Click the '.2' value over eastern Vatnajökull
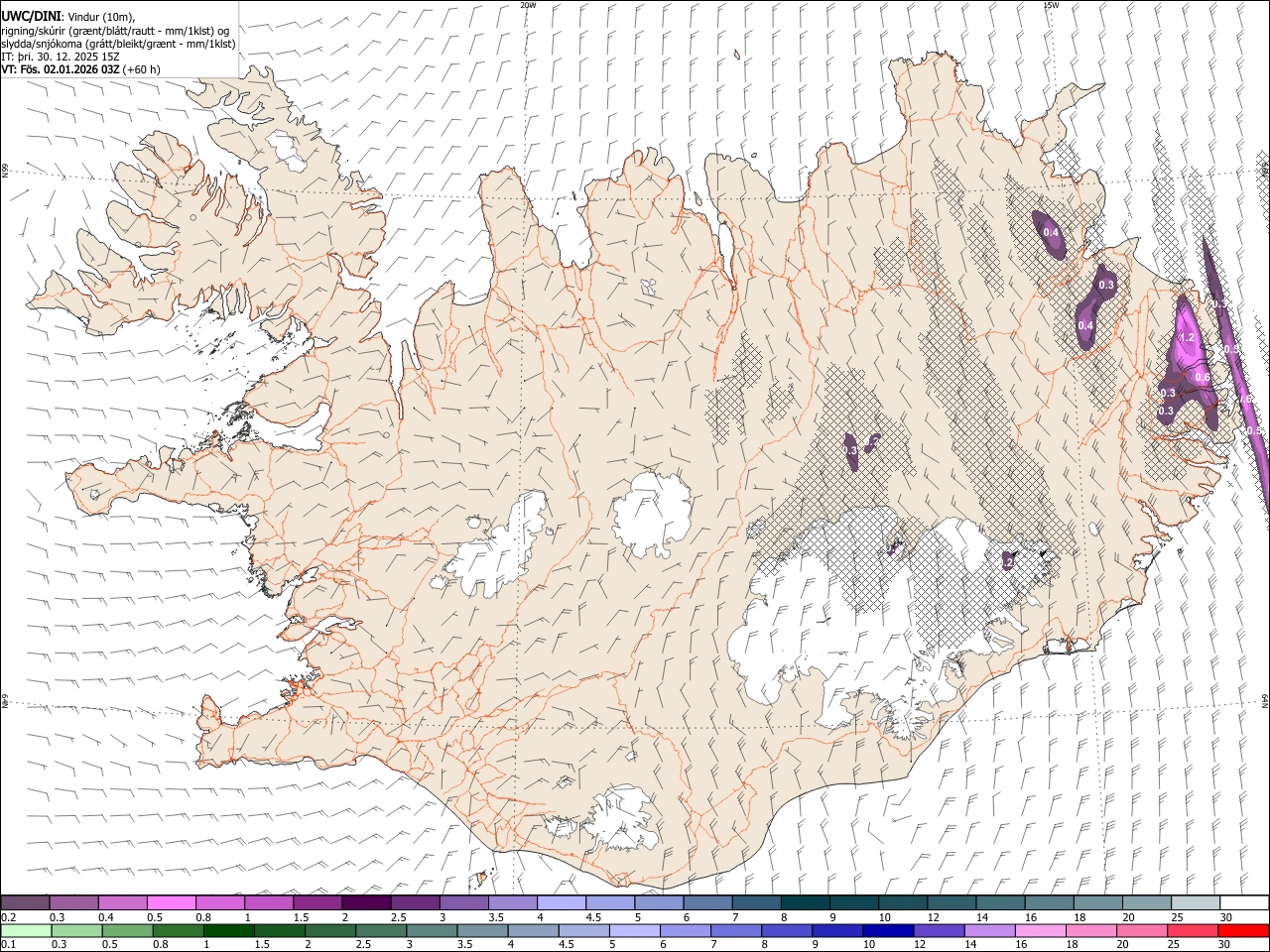The width and height of the screenshot is (1270, 952). (1008, 562)
